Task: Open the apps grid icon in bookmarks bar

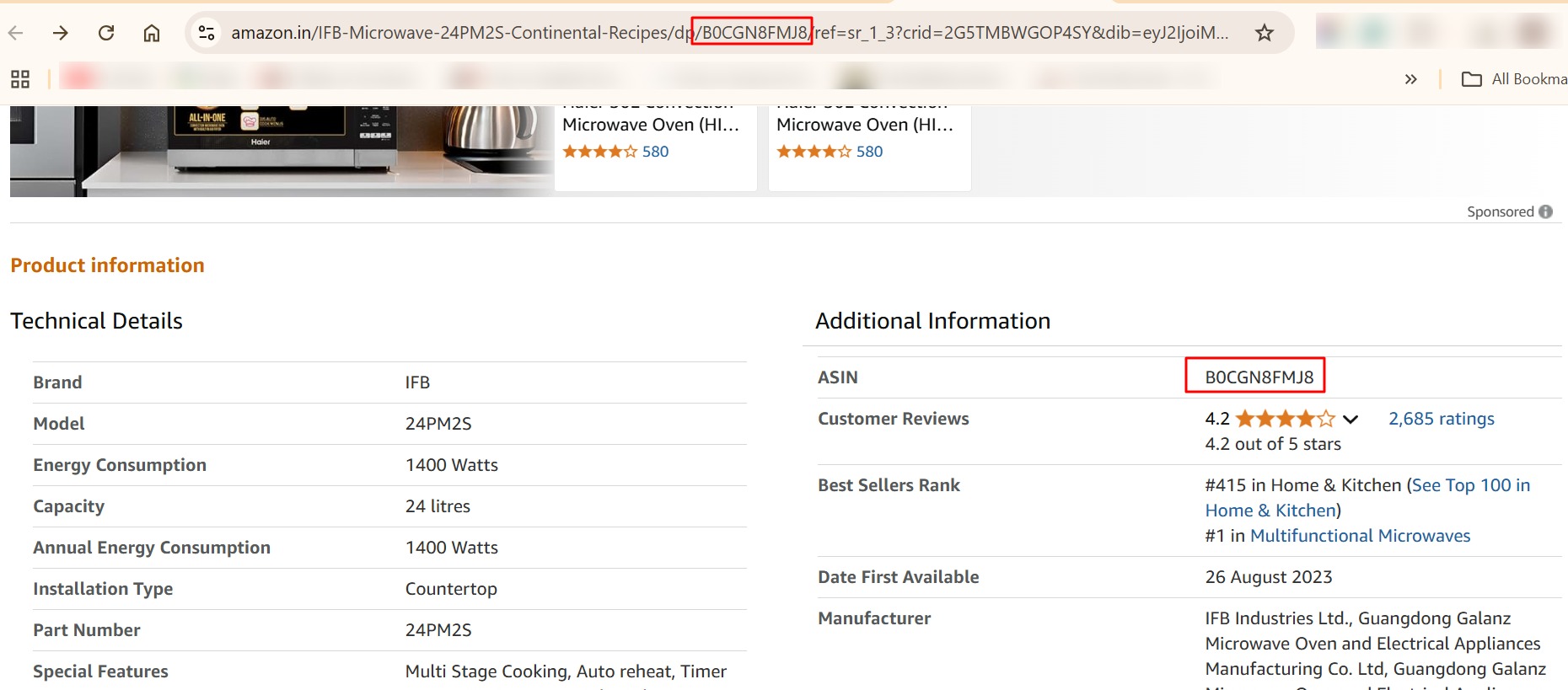Action: (x=20, y=79)
